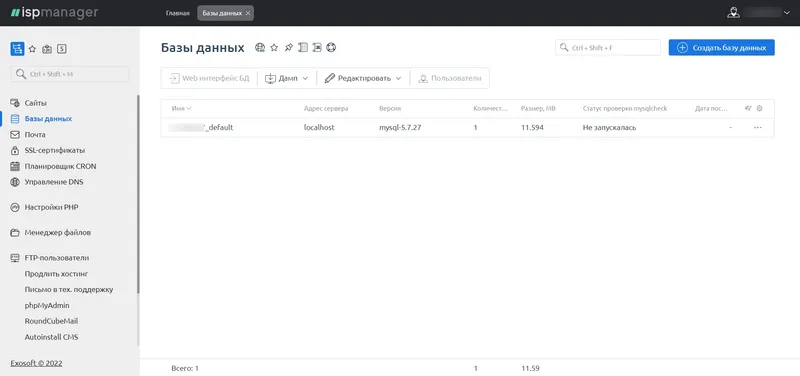Open Почта in the sidebar
Viewport: 800px width, 376px height.
(x=35, y=135)
